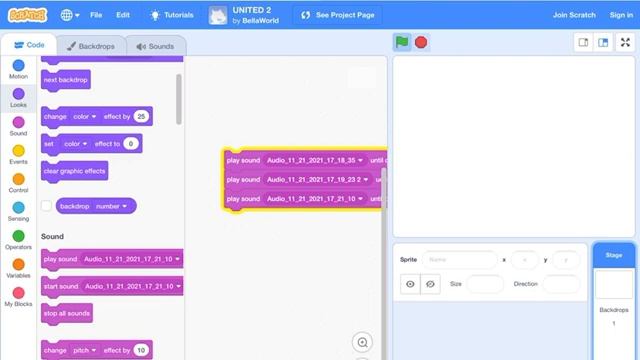Select the Events block category

[x=18, y=155]
